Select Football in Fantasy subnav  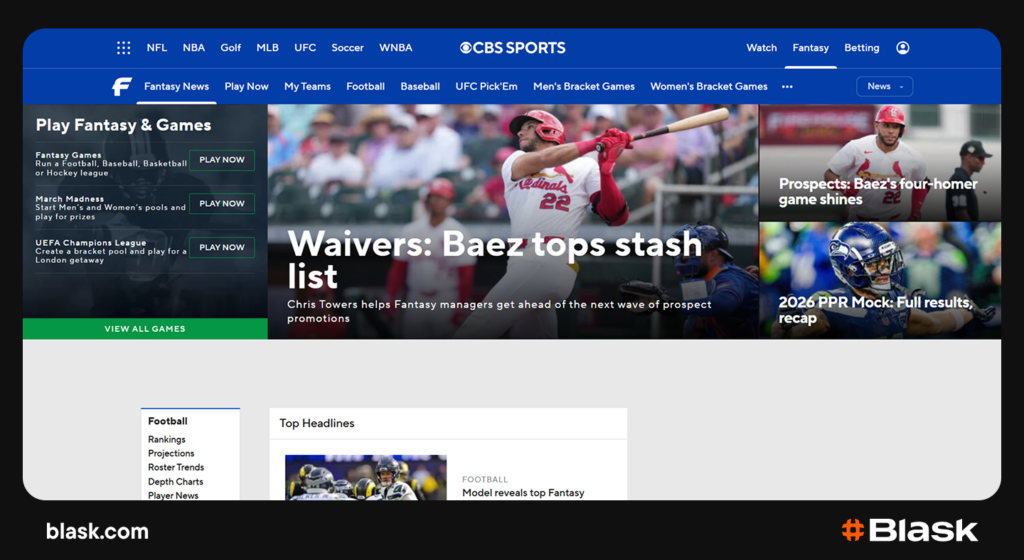pos(365,86)
